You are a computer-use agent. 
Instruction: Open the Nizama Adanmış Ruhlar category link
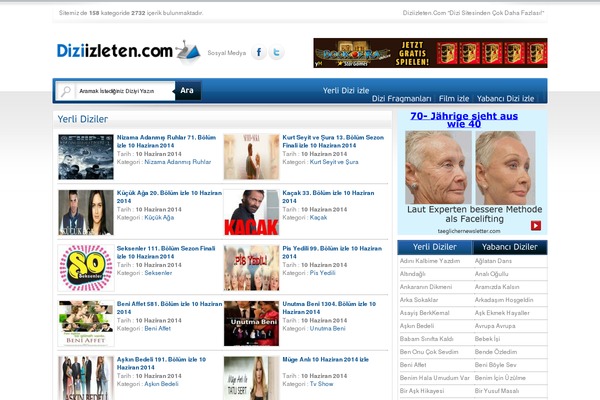click(178, 162)
